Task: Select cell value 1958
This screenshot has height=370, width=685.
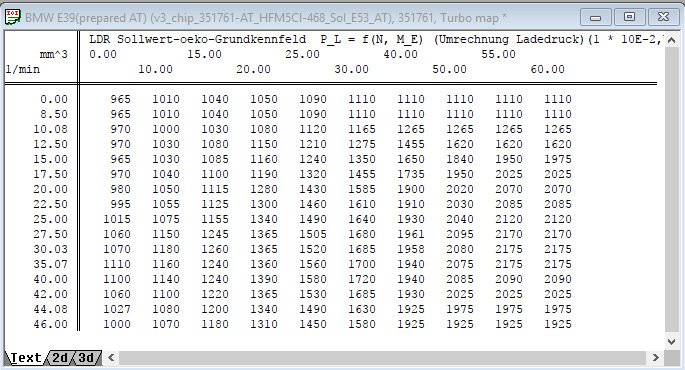Action: pos(411,249)
